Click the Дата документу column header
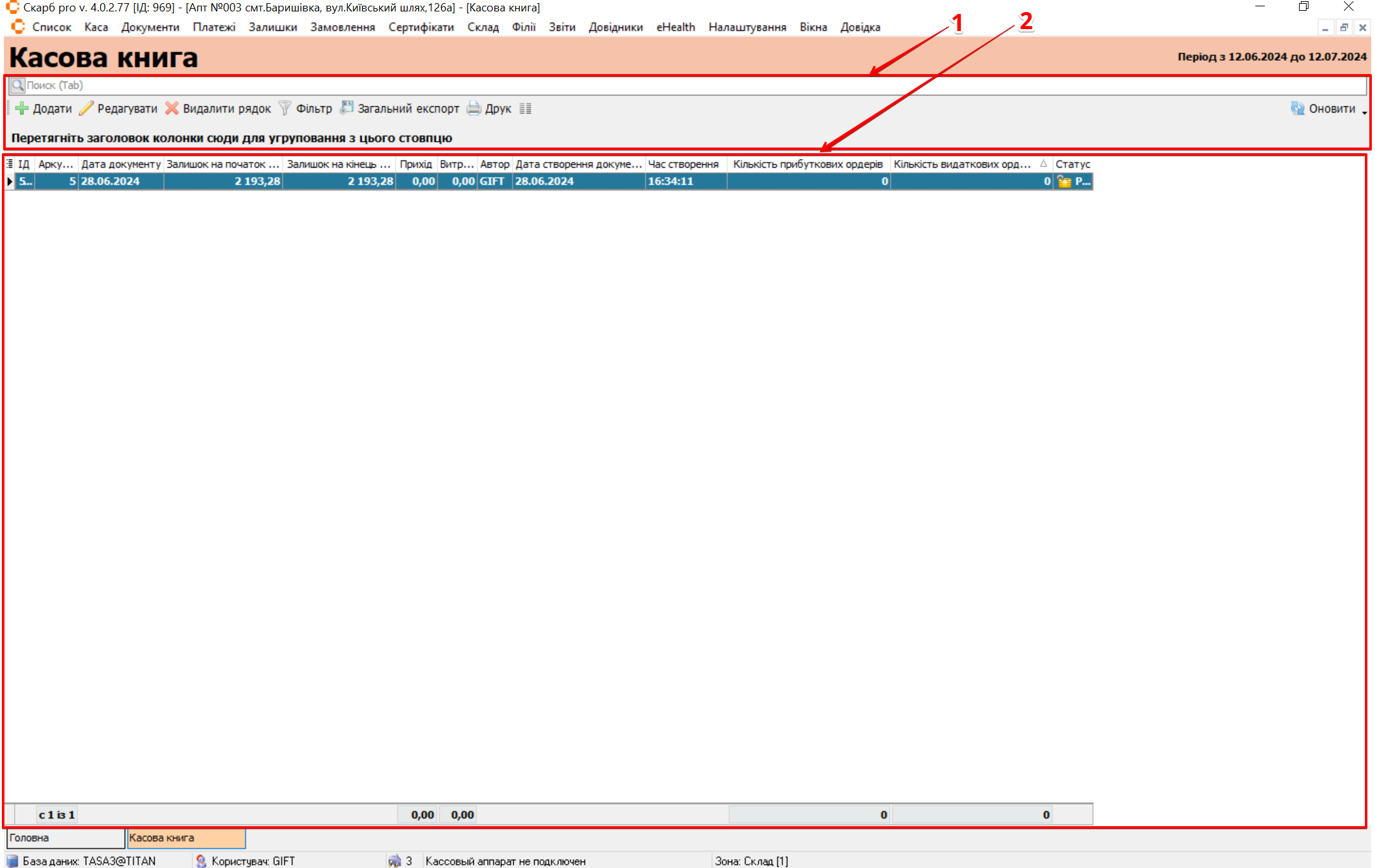The height and width of the screenshot is (868, 1375). click(120, 164)
